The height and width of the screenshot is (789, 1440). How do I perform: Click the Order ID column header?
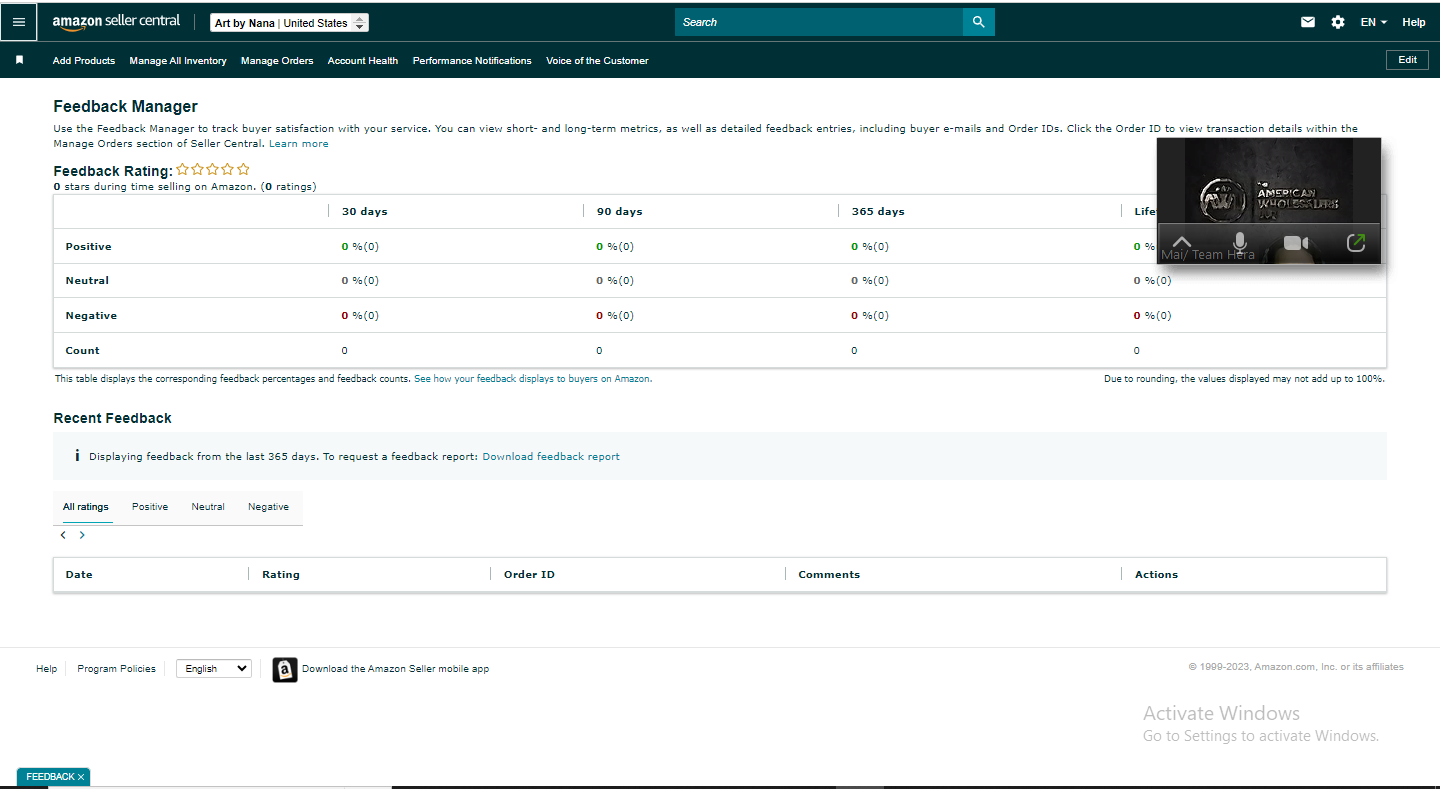pyautogui.click(x=529, y=575)
